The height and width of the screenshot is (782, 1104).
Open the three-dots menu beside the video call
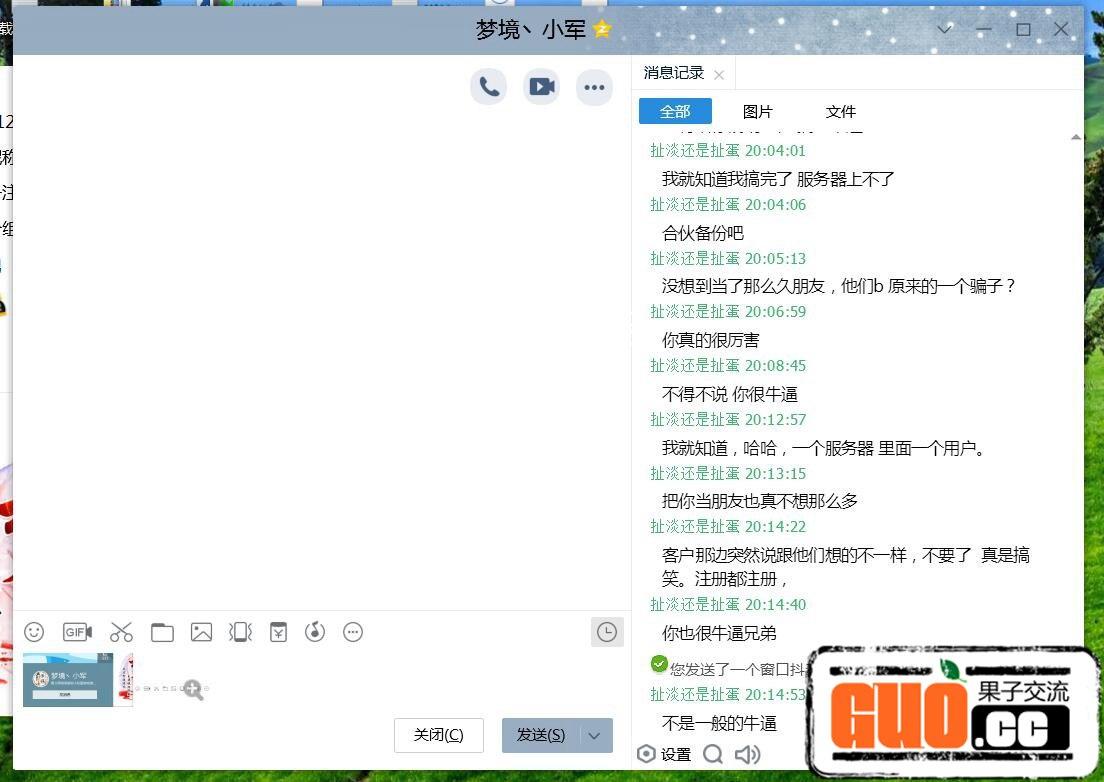pyautogui.click(x=594, y=87)
